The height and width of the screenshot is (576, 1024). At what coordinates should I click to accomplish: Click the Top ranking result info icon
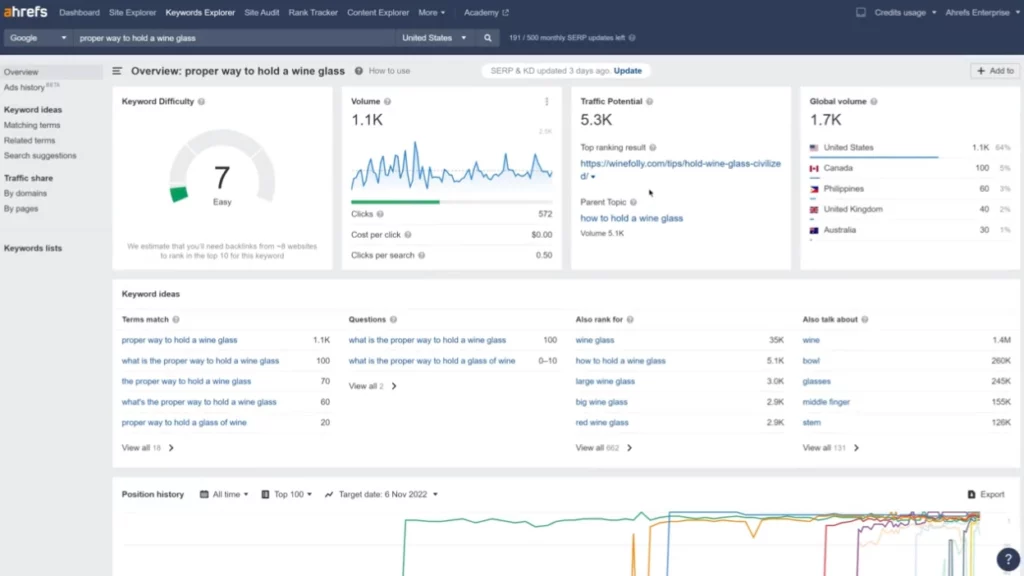tap(652, 148)
